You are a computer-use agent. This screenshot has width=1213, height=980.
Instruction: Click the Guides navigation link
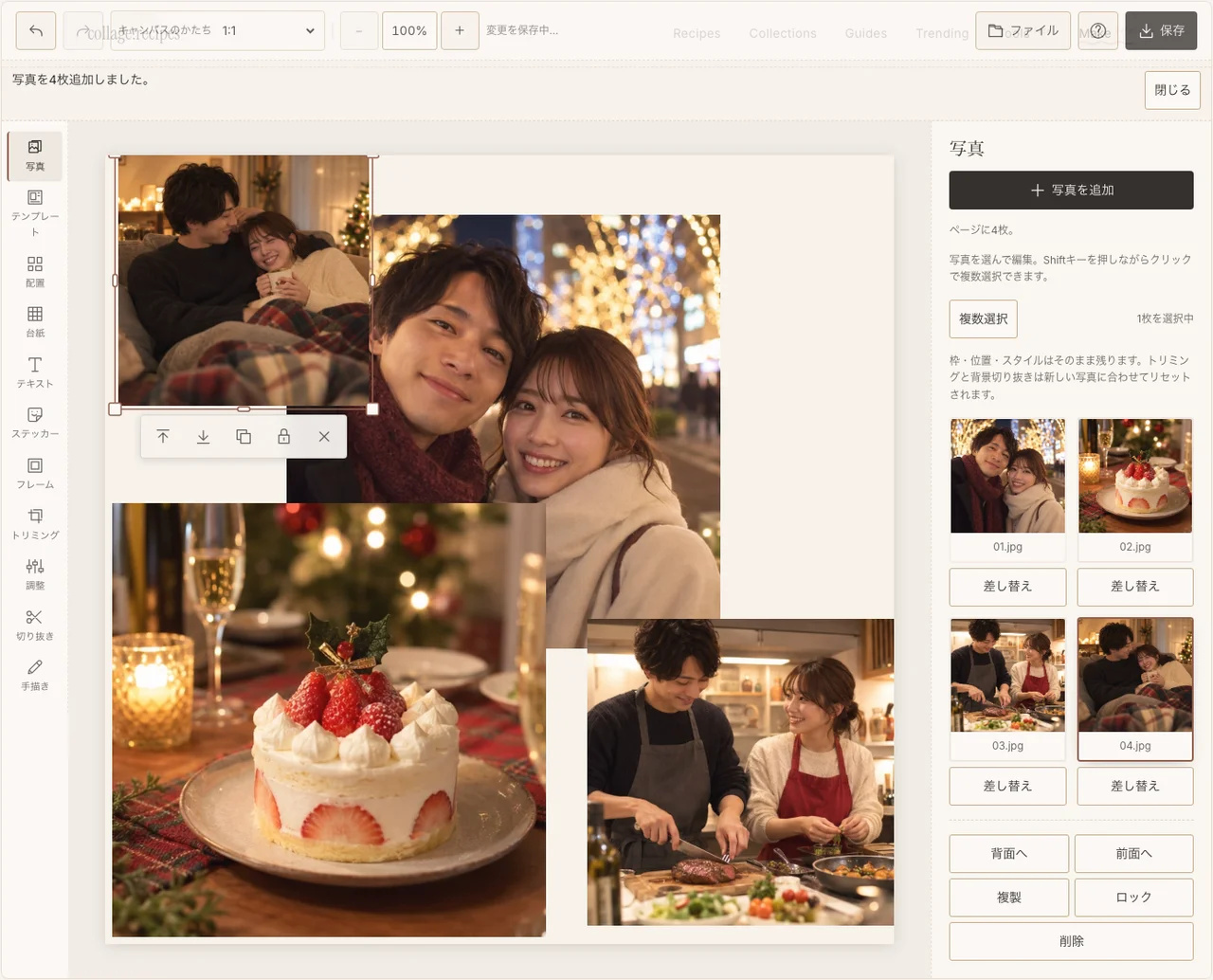click(x=866, y=33)
